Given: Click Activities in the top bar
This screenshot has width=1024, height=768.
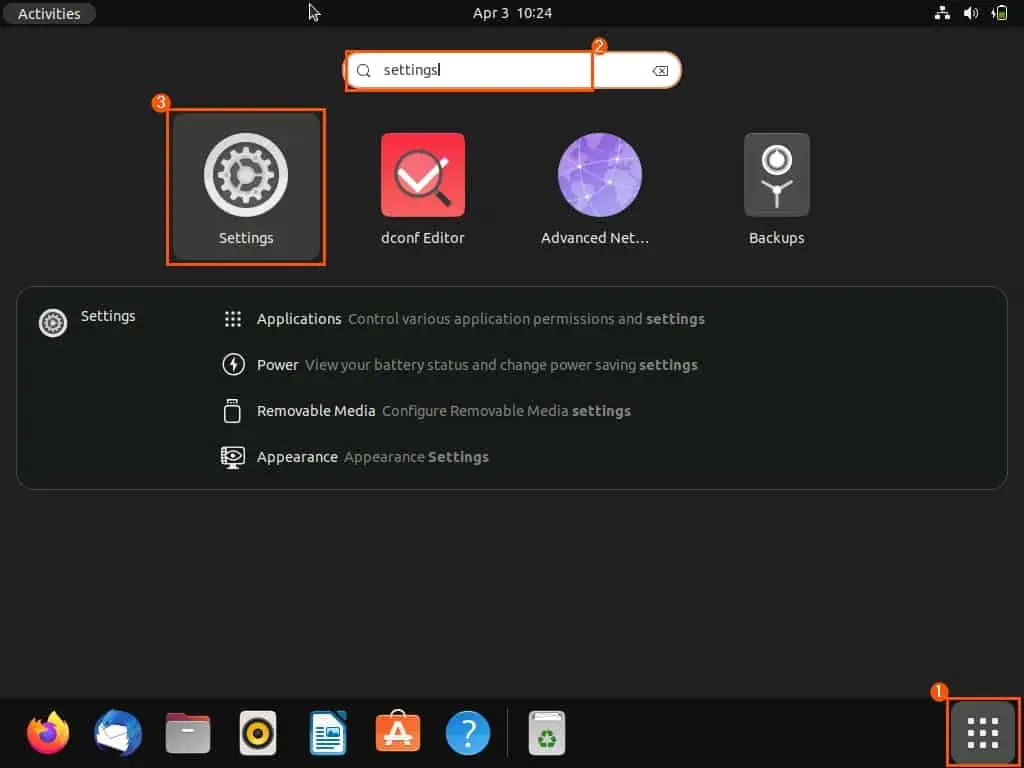Looking at the screenshot, I should 48,13.
